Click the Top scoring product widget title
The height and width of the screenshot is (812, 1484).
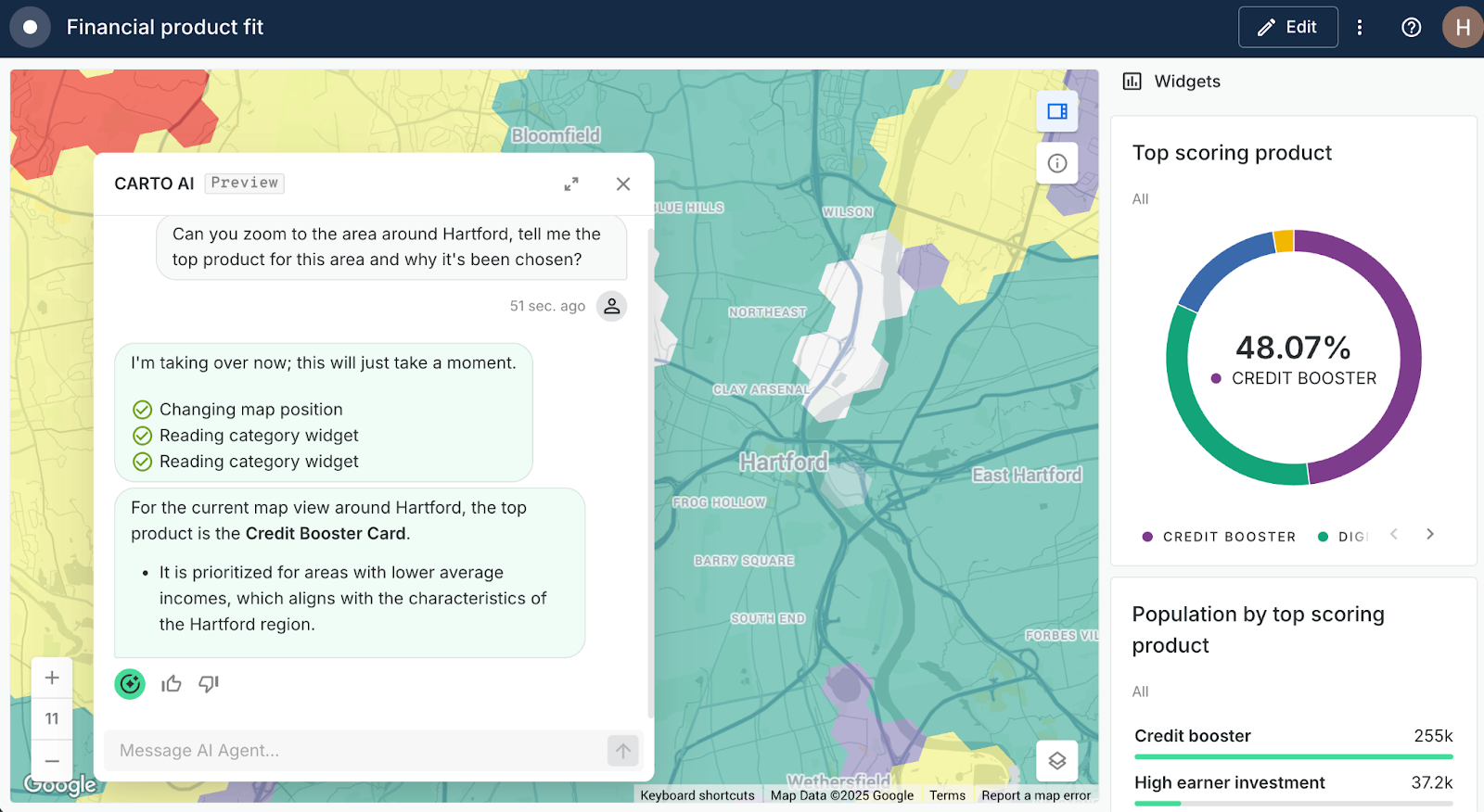(x=1232, y=153)
